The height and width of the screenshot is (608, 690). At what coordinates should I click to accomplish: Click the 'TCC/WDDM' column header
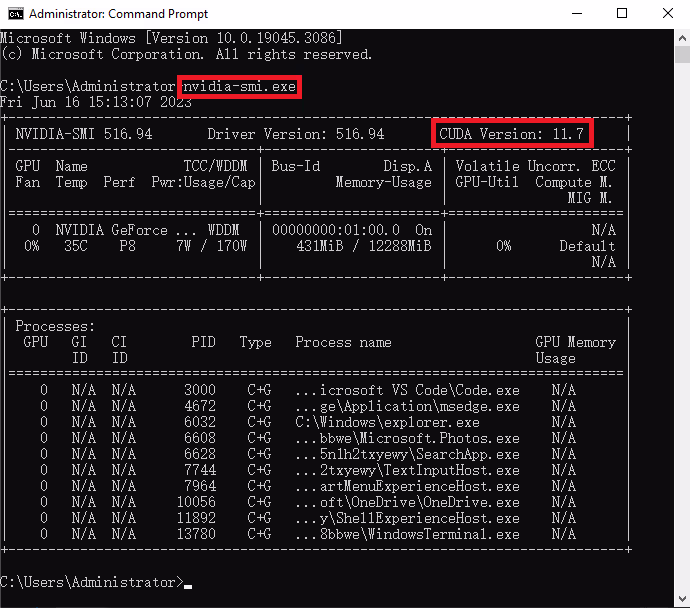point(215,166)
